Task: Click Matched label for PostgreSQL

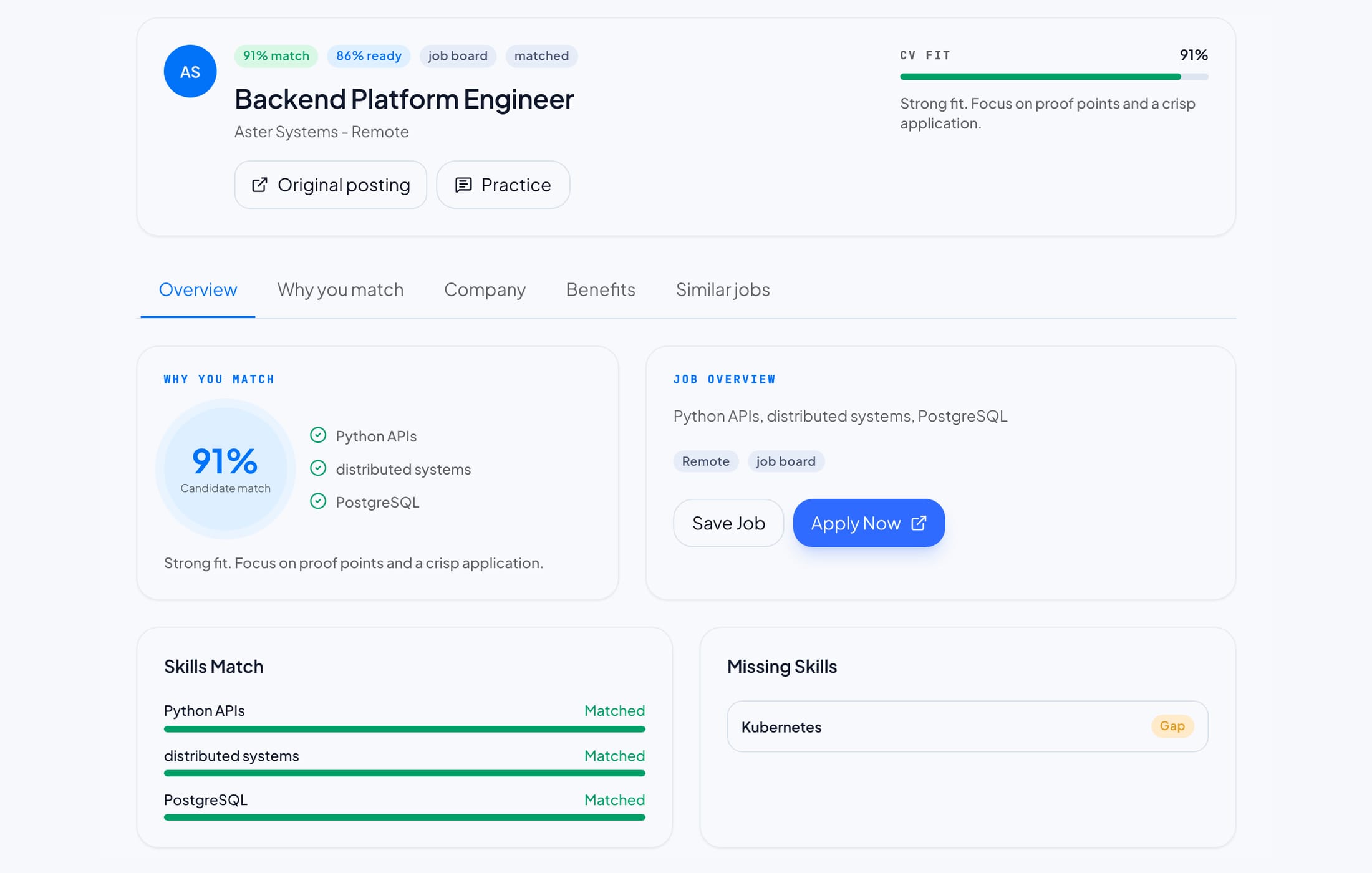Action: point(614,800)
